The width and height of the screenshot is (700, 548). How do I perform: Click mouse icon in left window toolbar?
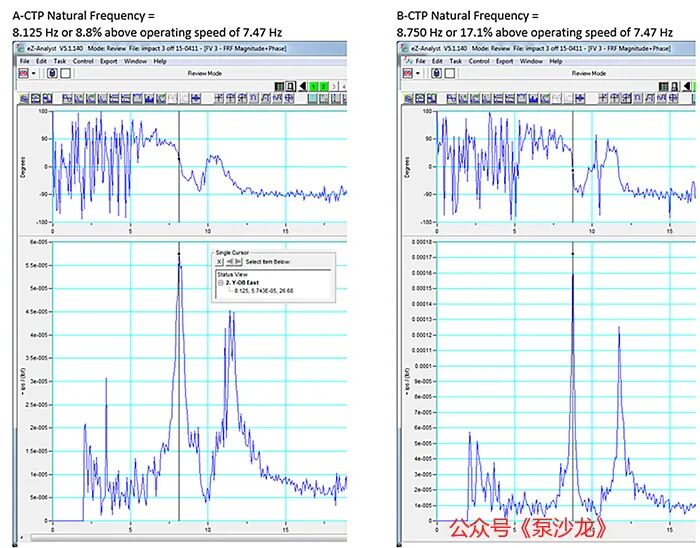pyautogui.click(x=52, y=73)
